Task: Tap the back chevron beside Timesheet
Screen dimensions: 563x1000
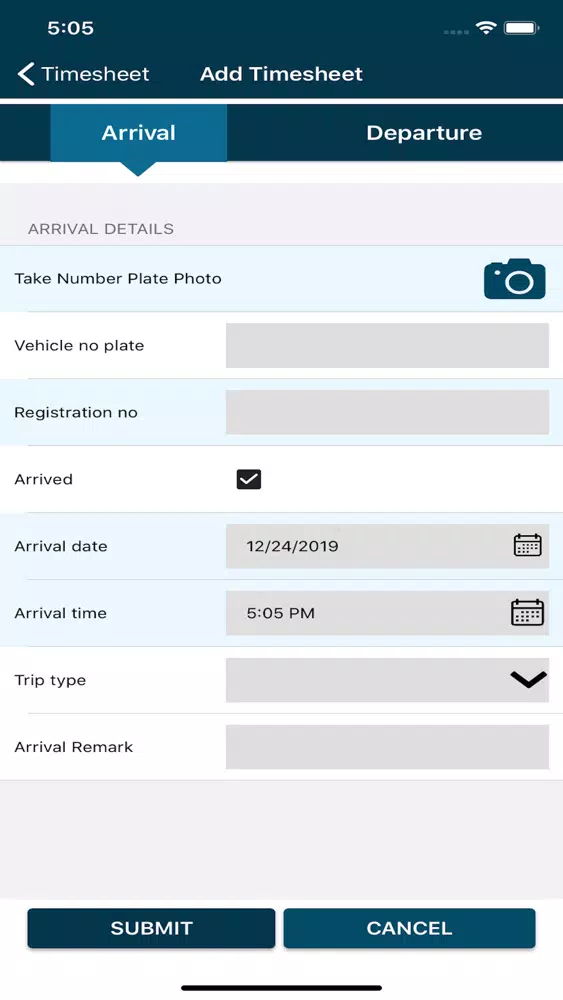Action: pos(26,74)
